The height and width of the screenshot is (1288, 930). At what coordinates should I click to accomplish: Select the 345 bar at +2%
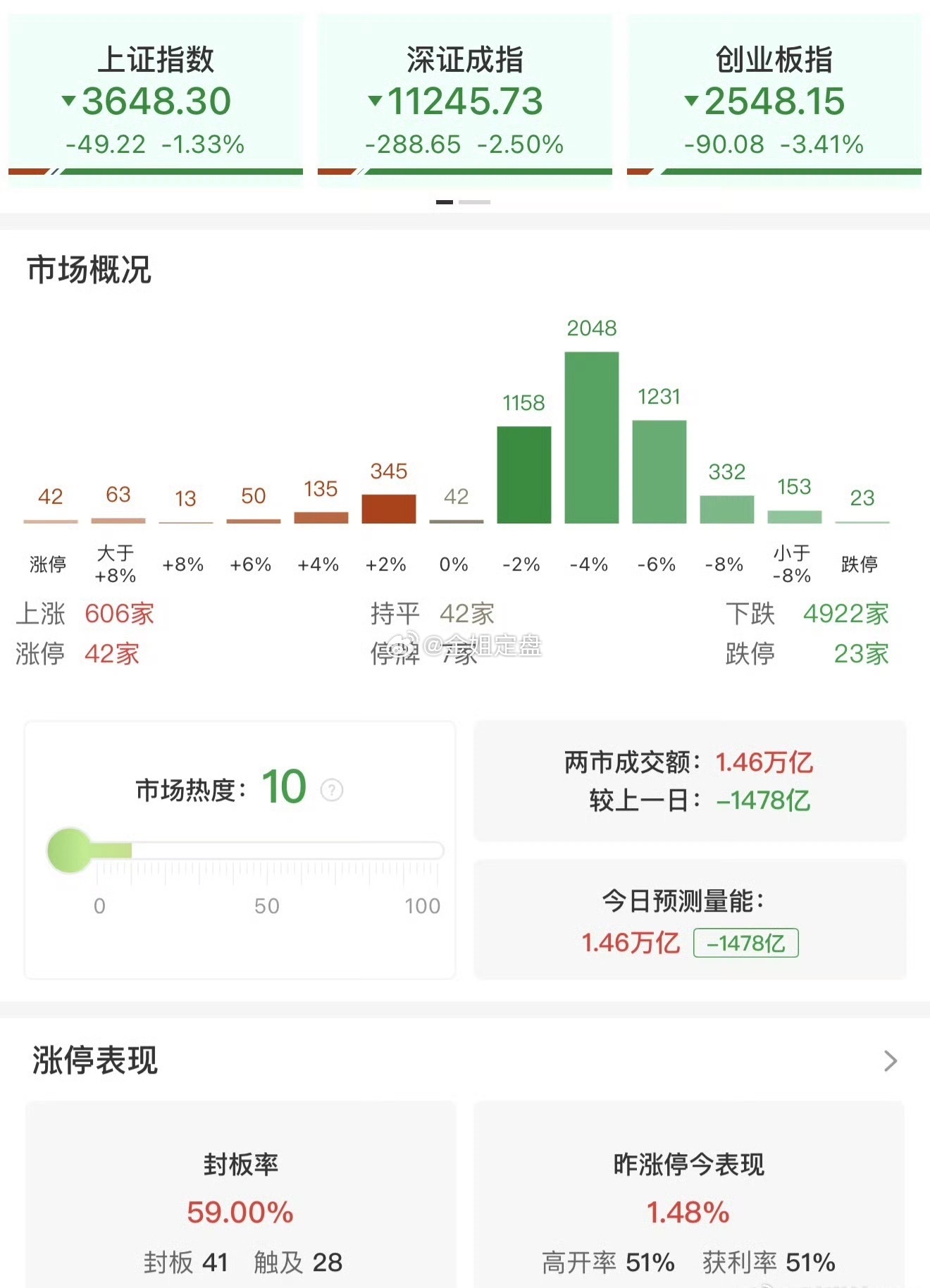tap(389, 509)
